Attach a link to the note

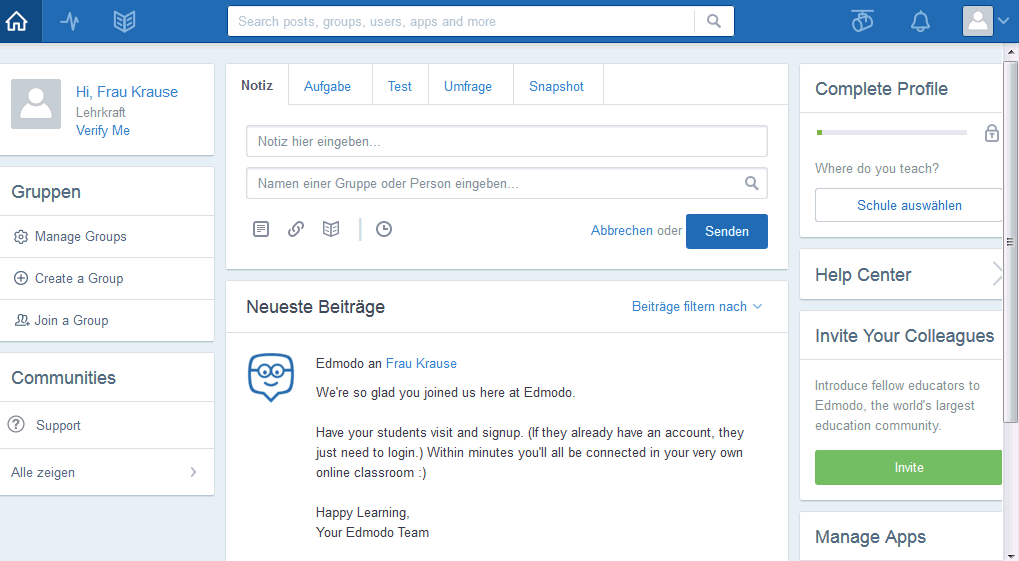[296, 229]
